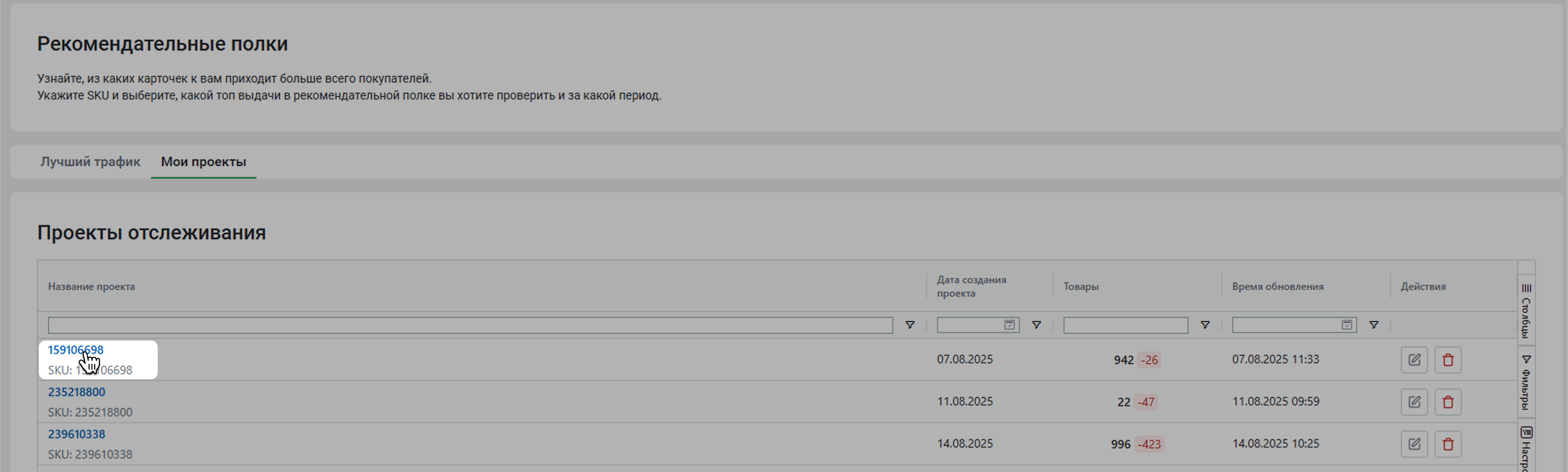Screen dimensions: 1568x472
Task: Expand Фильтры side panel
Action: 1526,382
